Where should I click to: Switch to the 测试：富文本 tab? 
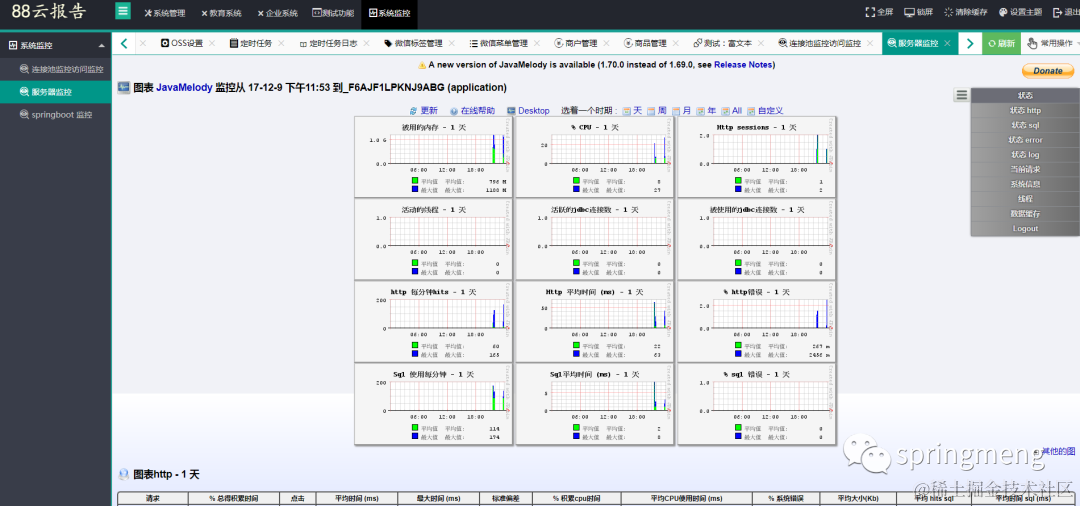coord(723,43)
